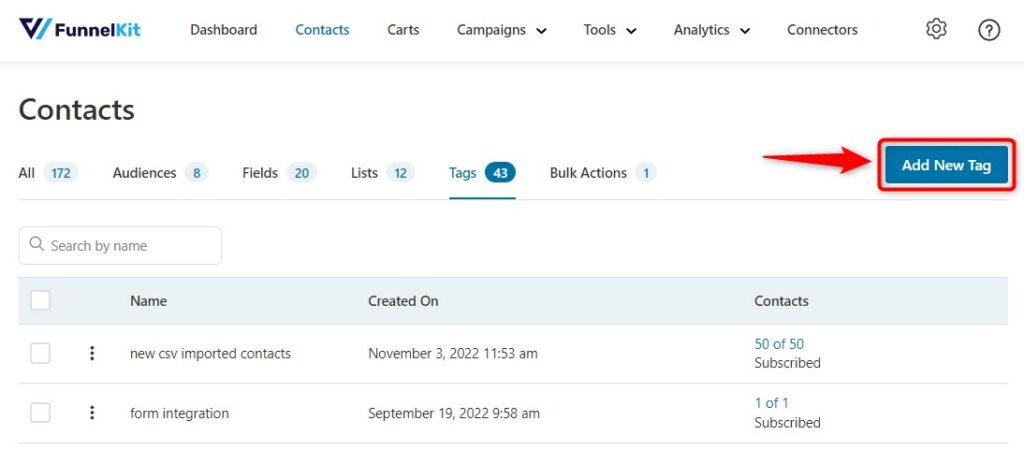Image resolution: width=1024 pixels, height=450 pixels.
Task: Open the help question mark icon
Action: [x=989, y=30]
